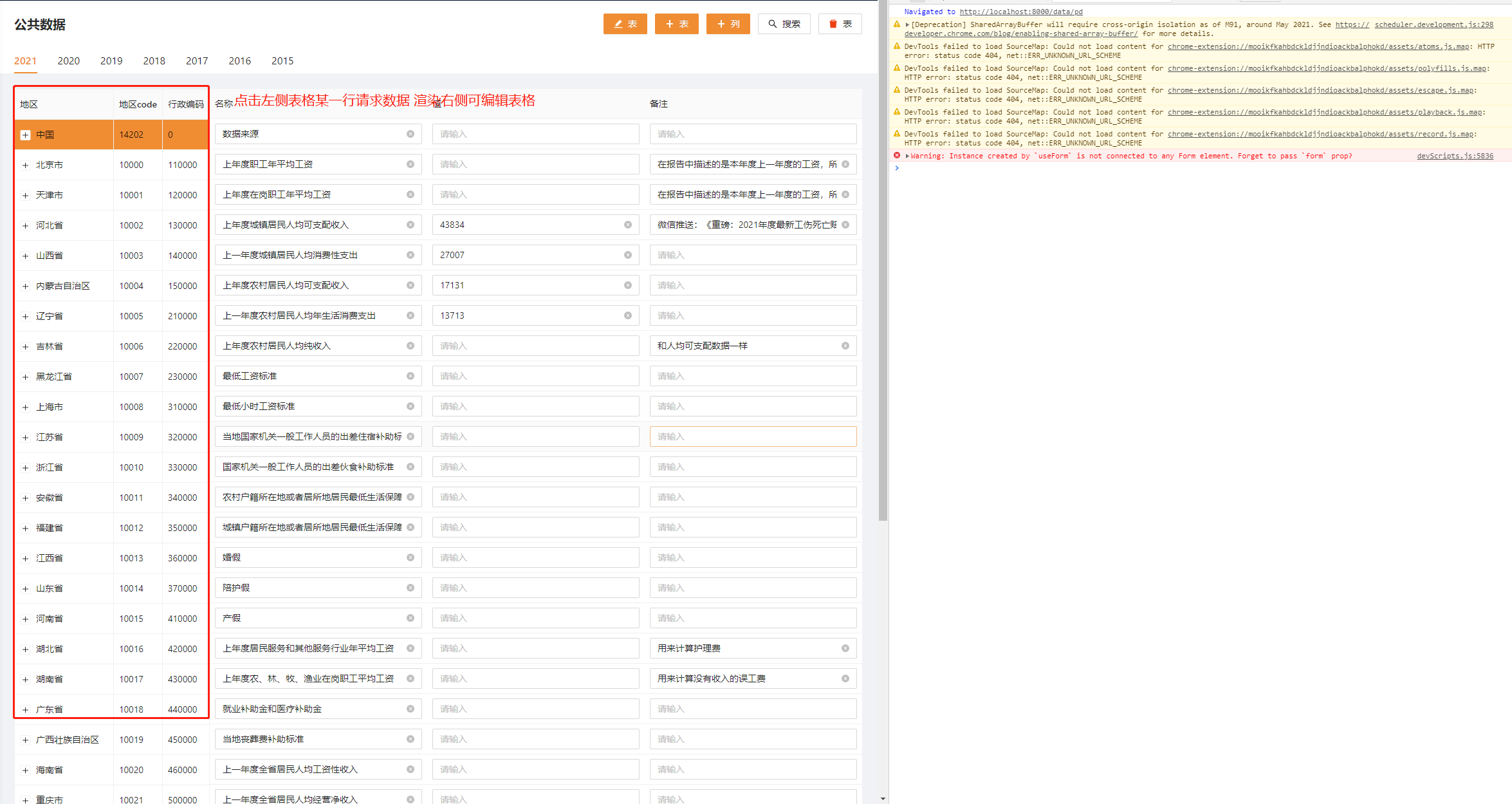Switch to the 2020 tab
The height and width of the screenshot is (804, 1512).
[x=68, y=61]
